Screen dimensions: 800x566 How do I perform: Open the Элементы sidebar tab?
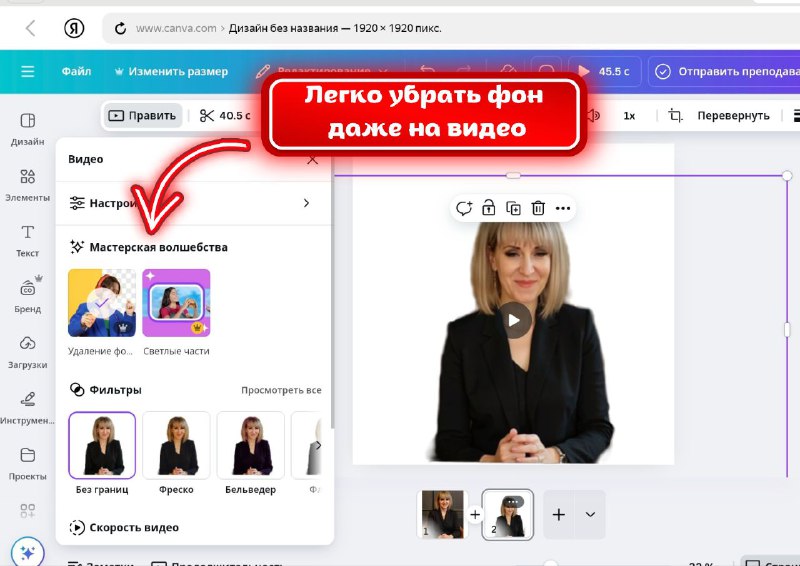28,185
